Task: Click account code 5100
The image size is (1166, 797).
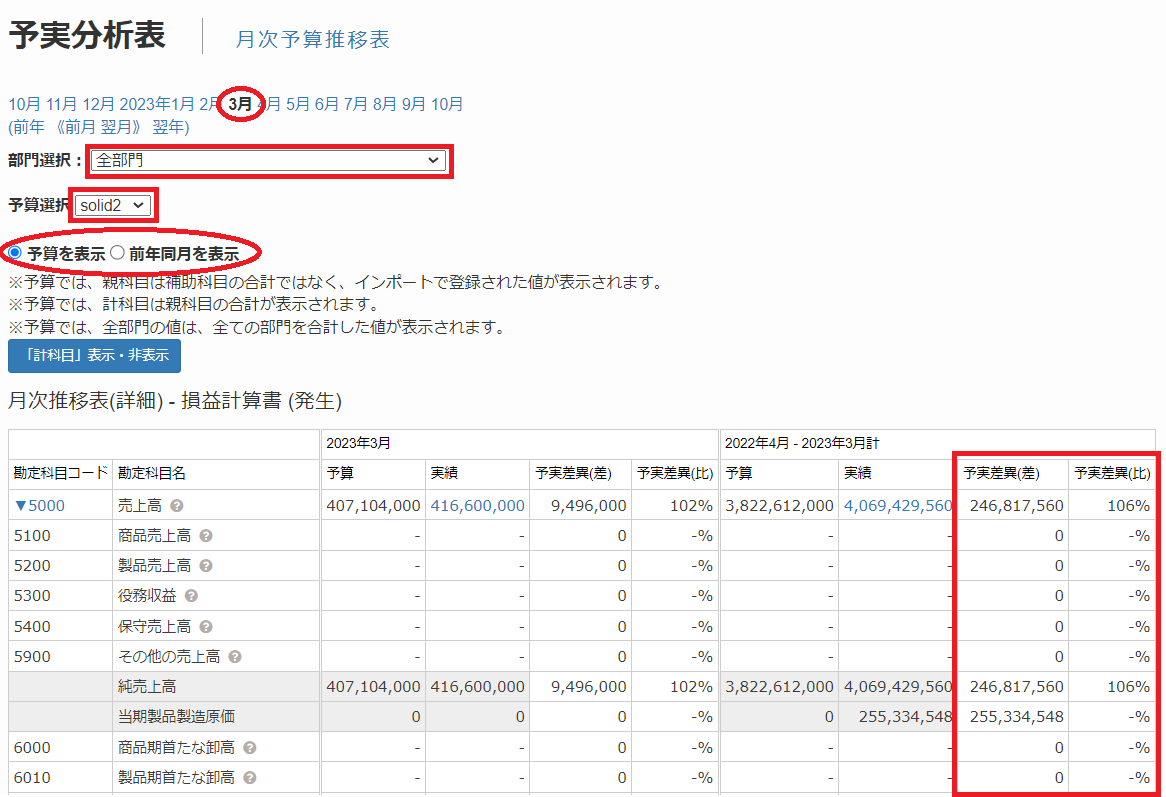Action: pyautogui.click(x=32, y=535)
